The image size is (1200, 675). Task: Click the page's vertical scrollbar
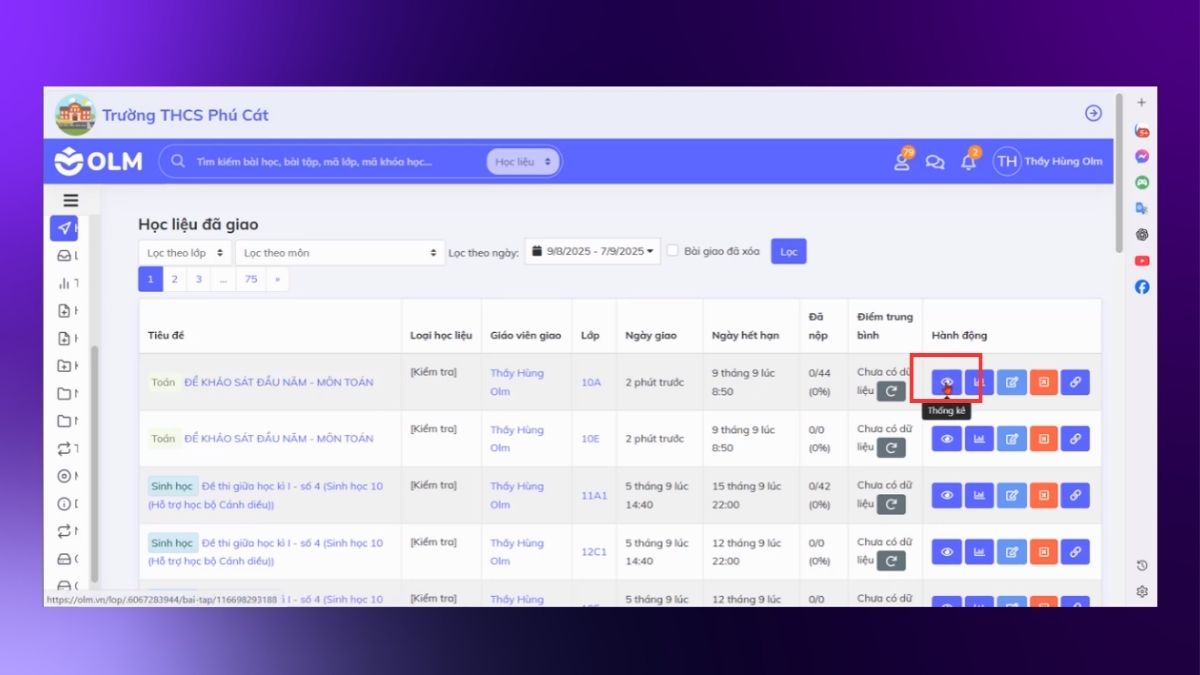tap(1119, 175)
